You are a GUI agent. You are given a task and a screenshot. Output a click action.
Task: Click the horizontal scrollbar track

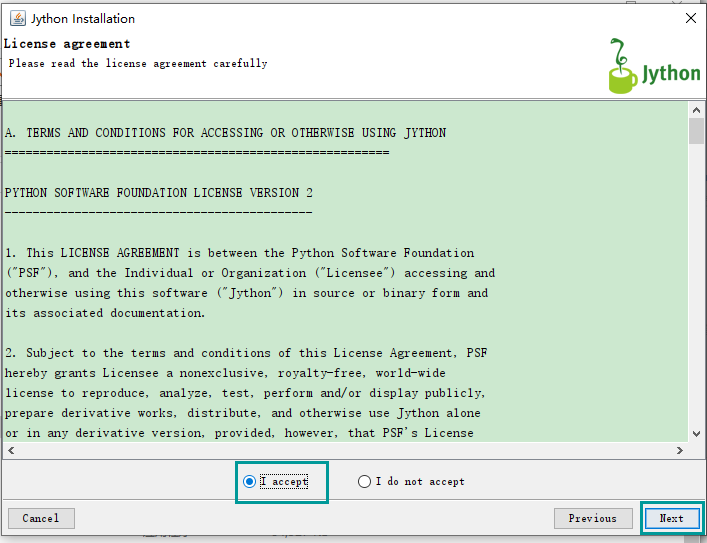[x=345, y=451]
